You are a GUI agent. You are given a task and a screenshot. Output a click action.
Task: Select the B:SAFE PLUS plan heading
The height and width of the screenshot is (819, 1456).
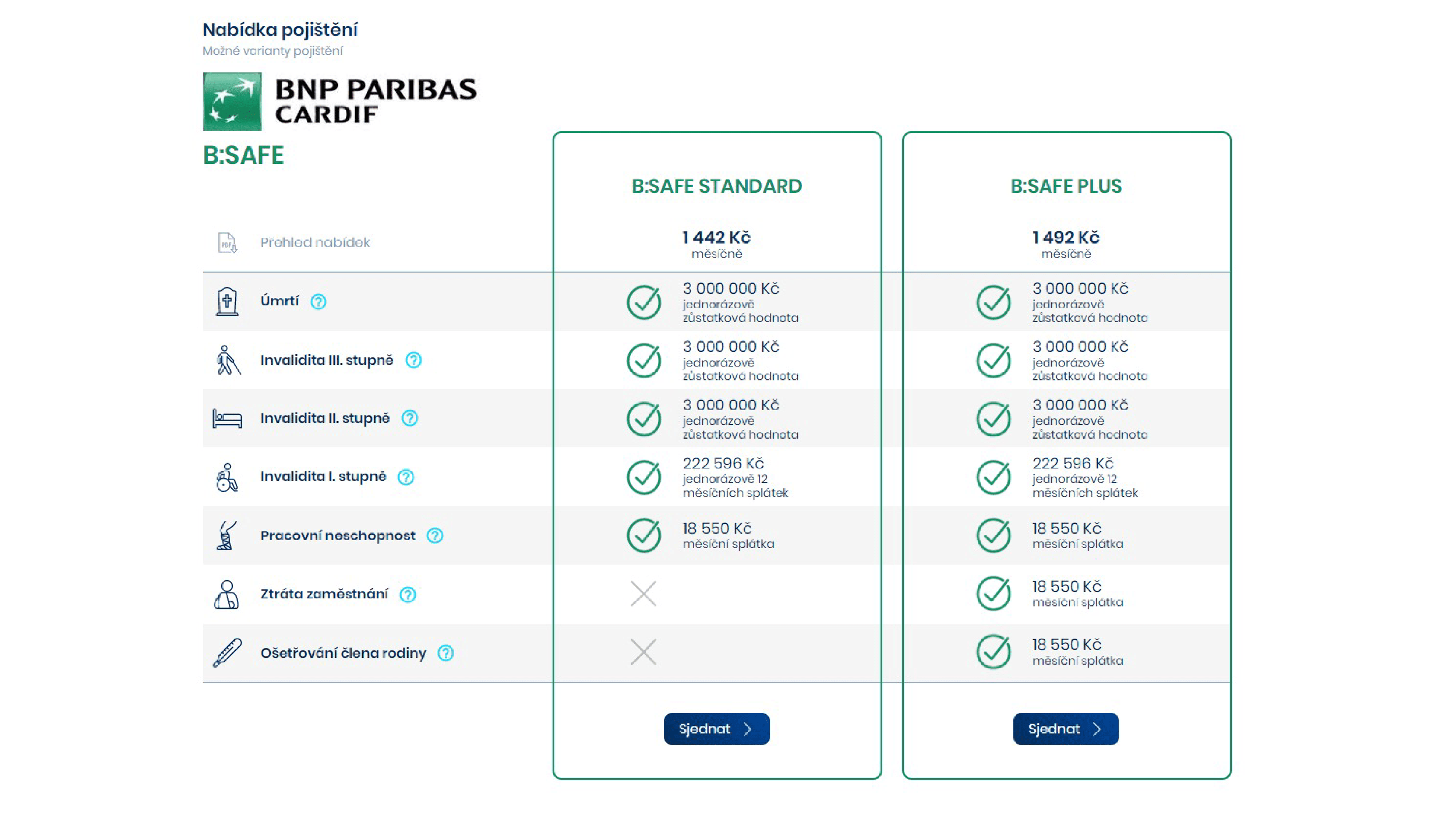[1065, 186]
